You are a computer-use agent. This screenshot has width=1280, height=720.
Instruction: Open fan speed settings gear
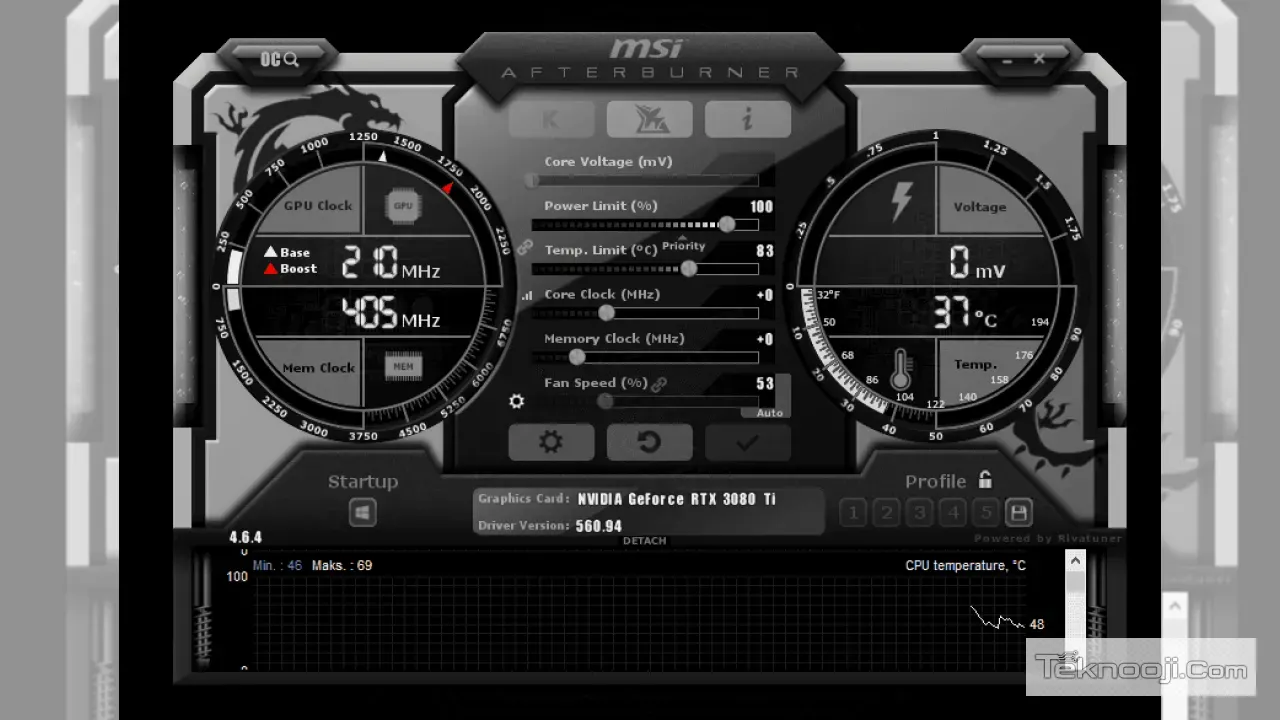[516, 401]
